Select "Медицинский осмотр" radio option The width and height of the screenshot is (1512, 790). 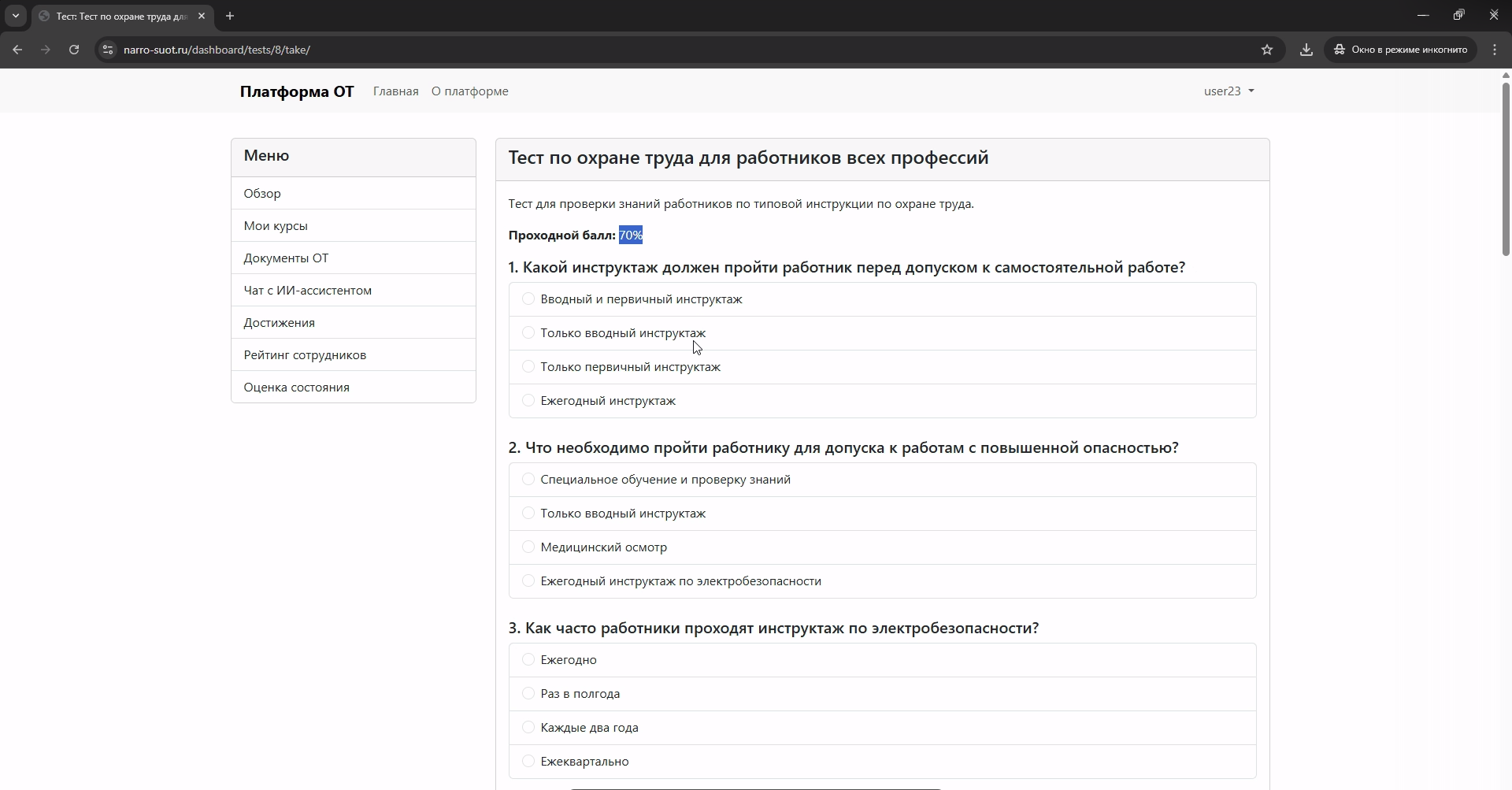(x=528, y=547)
